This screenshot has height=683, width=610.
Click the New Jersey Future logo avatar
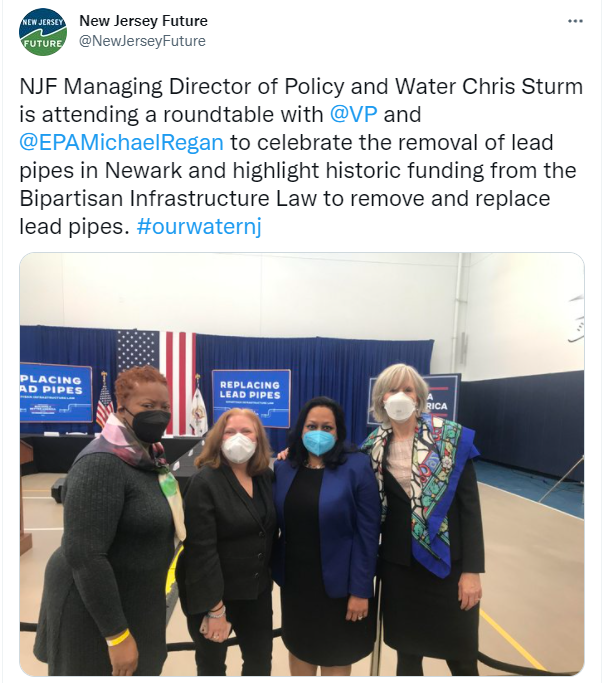pos(43,31)
